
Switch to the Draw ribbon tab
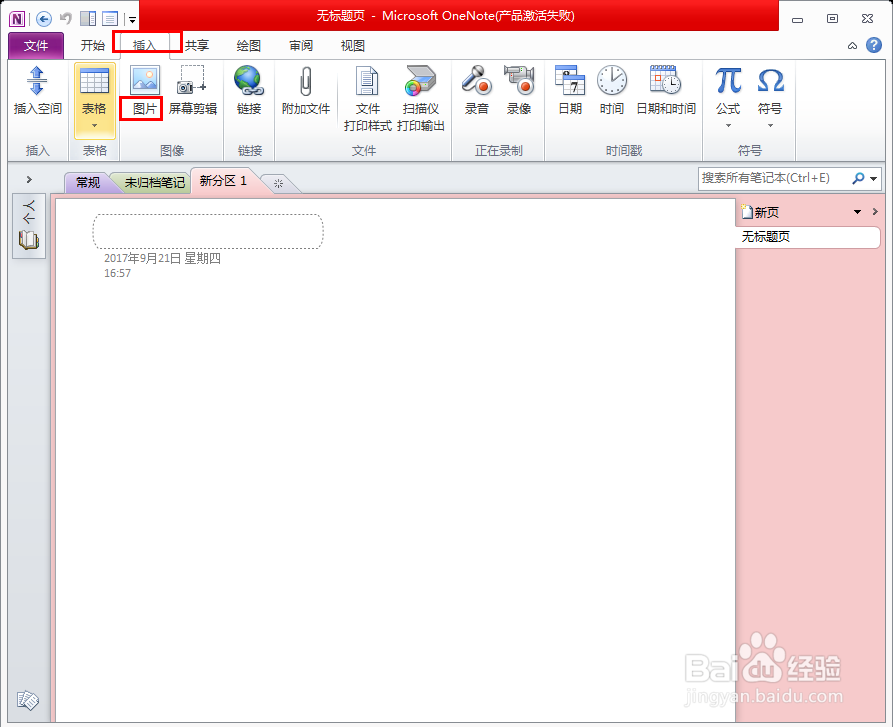[249, 46]
